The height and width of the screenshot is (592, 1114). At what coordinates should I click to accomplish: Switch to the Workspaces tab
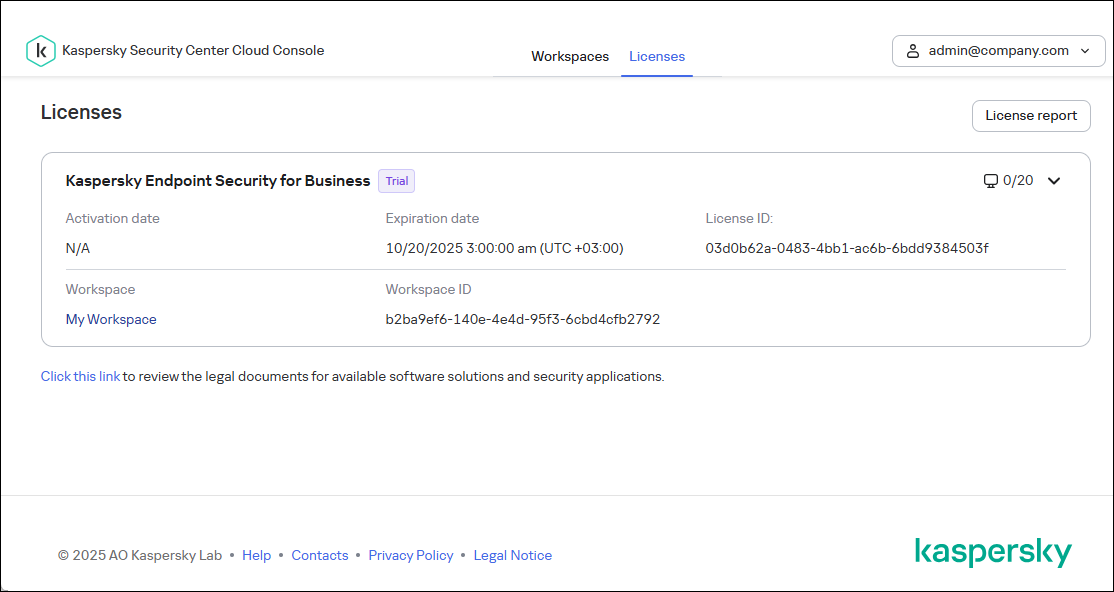[x=570, y=57]
